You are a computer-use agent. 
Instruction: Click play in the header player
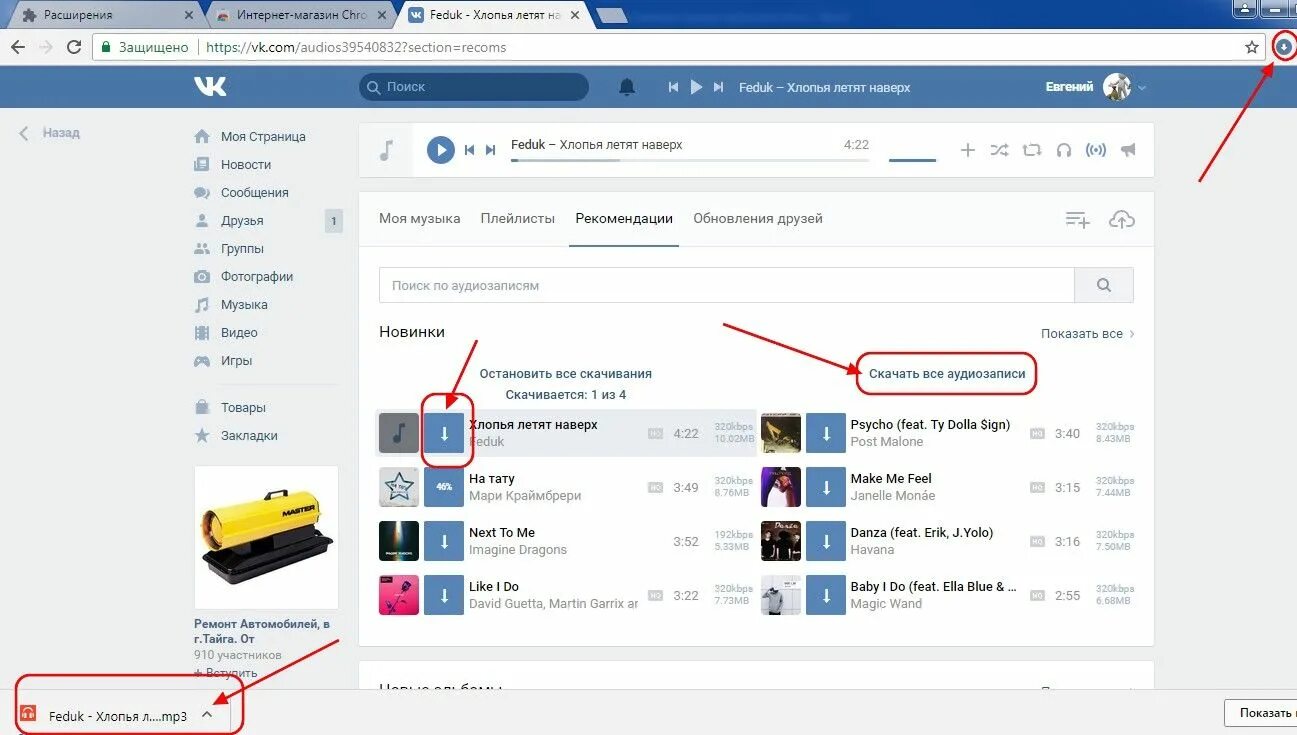point(696,87)
